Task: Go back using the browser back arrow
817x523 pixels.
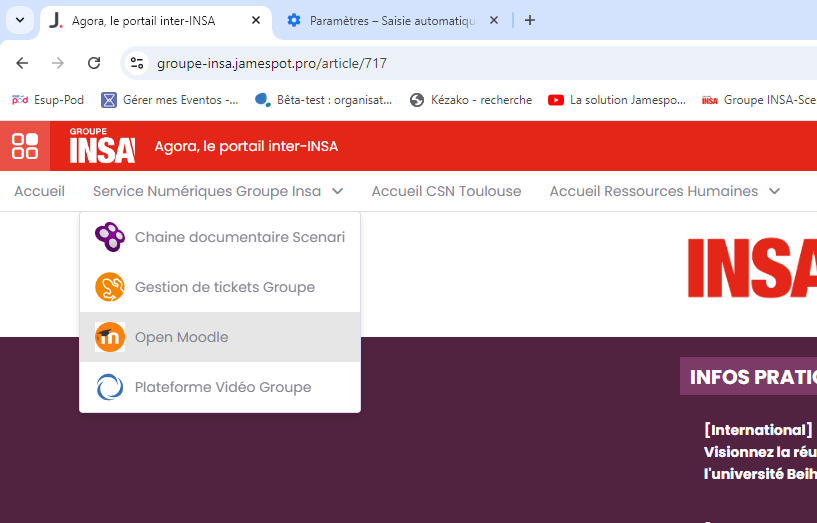Action: point(22,63)
